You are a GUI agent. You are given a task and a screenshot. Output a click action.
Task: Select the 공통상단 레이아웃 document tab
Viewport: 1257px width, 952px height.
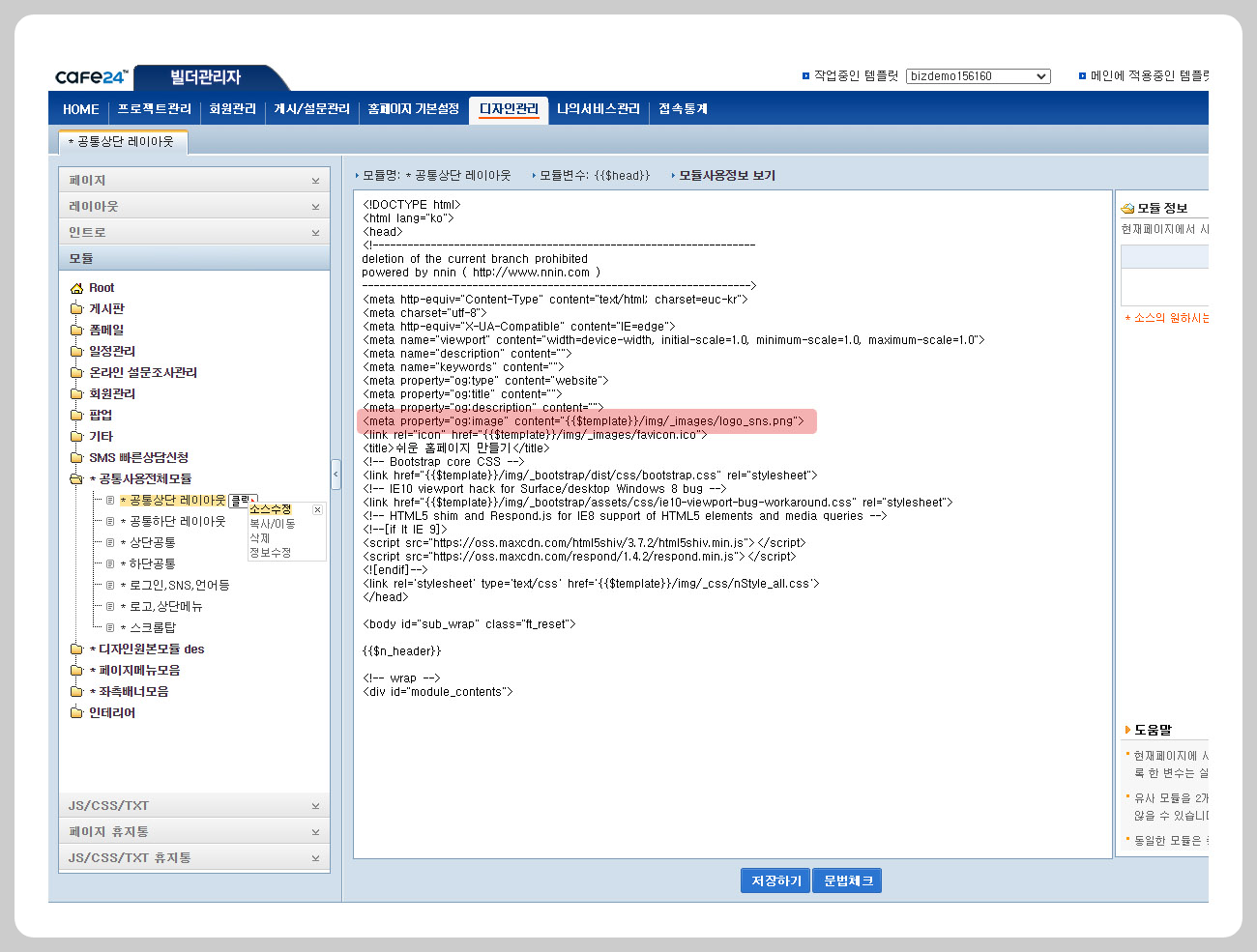pos(122,142)
